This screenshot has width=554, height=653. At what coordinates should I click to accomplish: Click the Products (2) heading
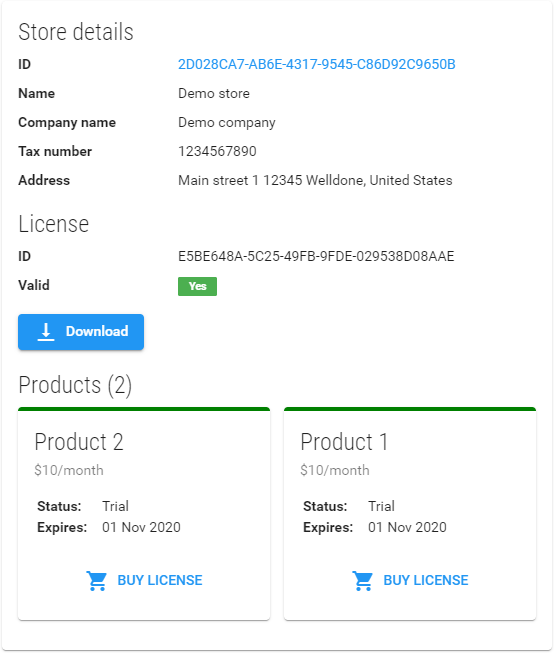click(75, 385)
